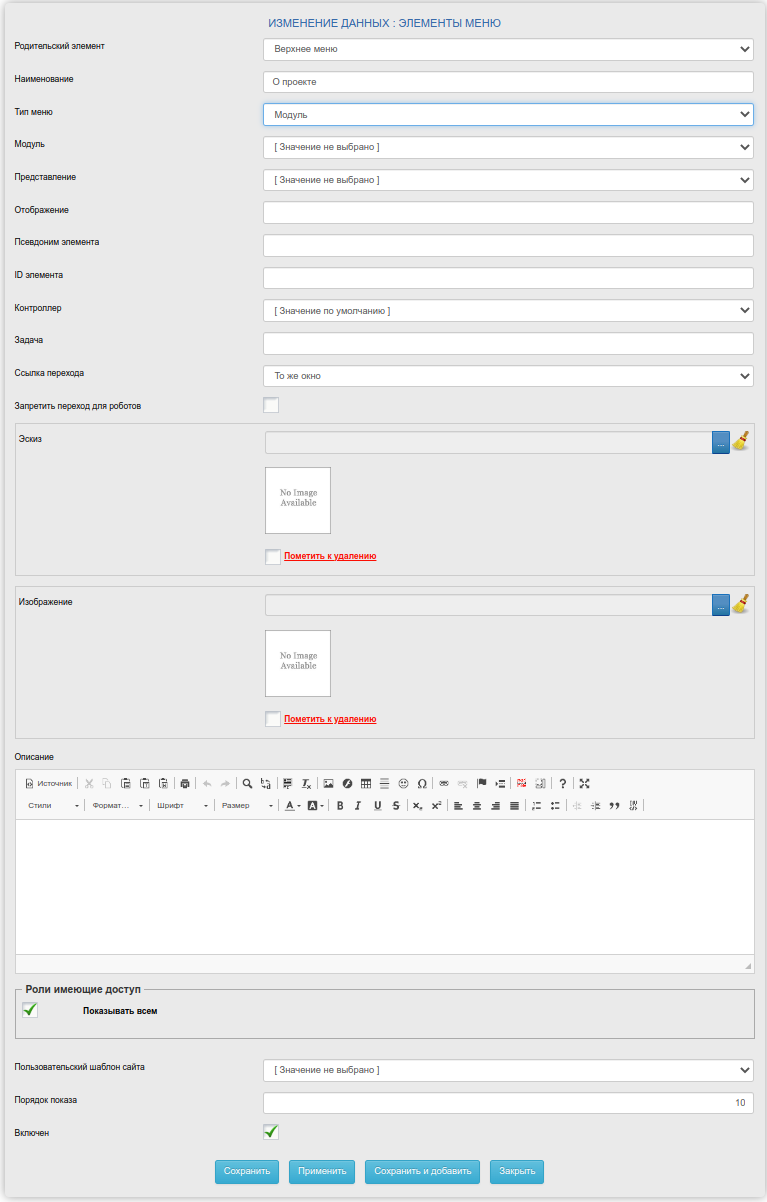This screenshot has height=1202, width=767.
Task: Click the 'Сохранить' button
Action: pyautogui.click(x=247, y=1171)
